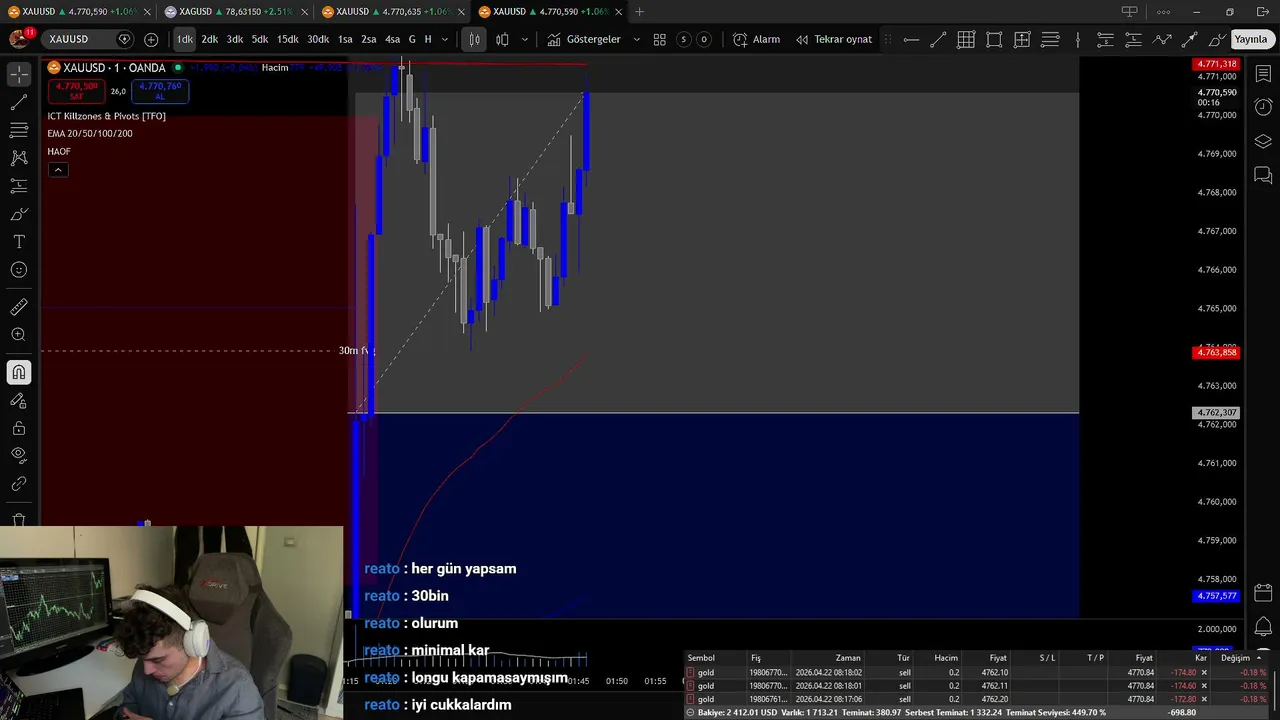Start Tekrar oynat bar replay

pos(835,39)
